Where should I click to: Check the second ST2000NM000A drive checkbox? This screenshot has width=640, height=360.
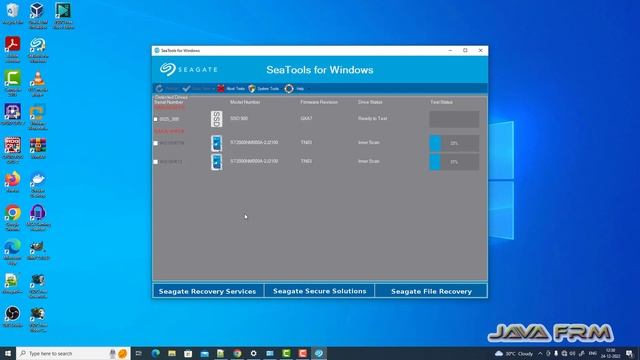(156, 162)
